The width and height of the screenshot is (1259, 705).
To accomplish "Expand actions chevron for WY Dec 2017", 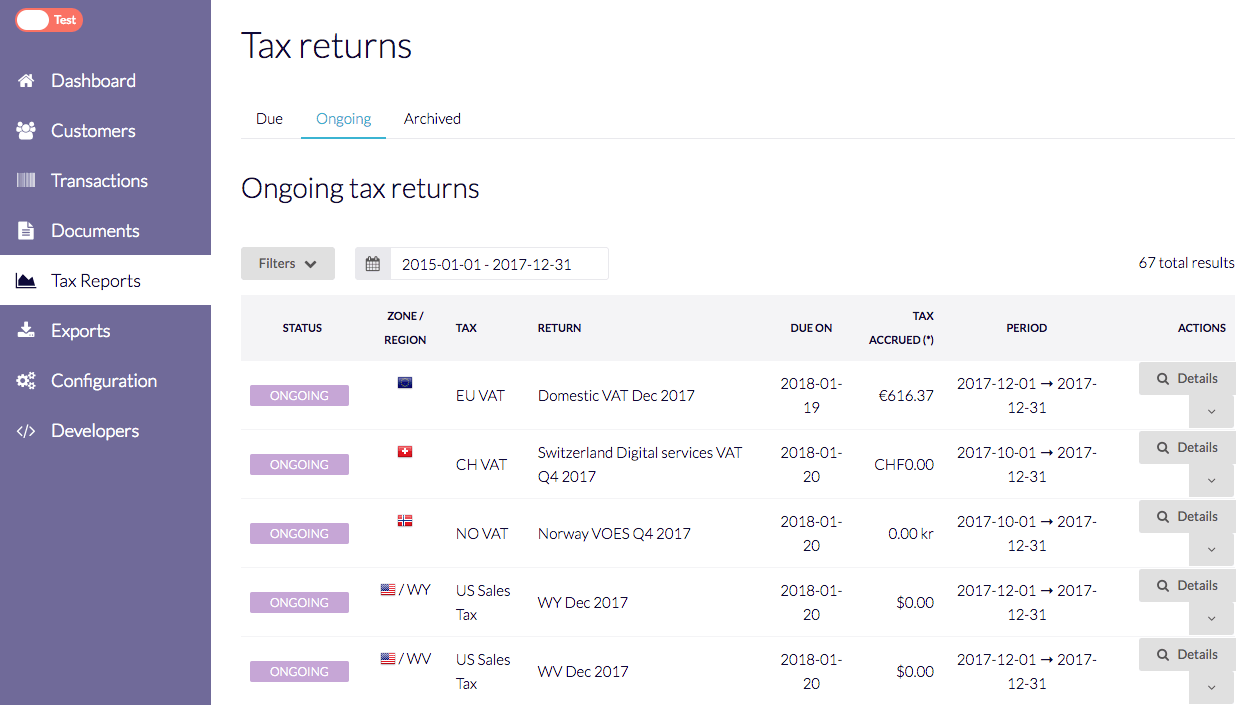I will tap(1212, 619).
